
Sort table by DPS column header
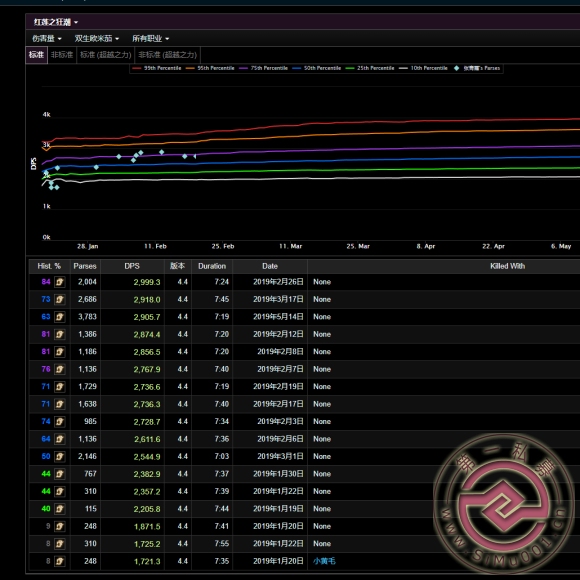click(x=132, y=266)
